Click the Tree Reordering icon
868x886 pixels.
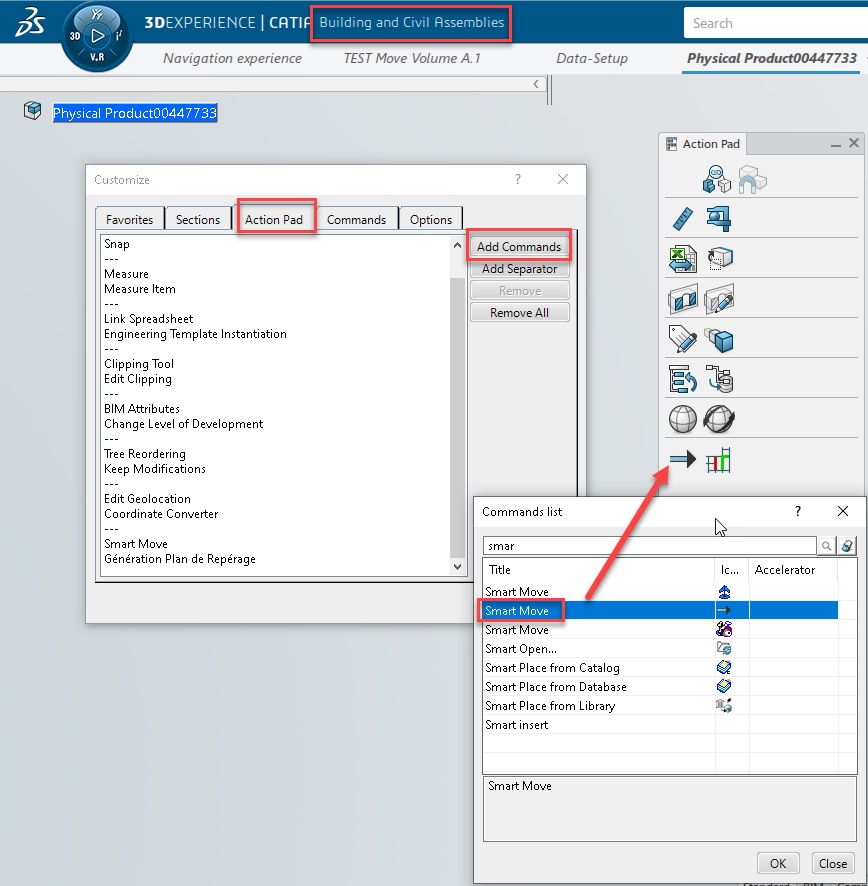(683, 379)
